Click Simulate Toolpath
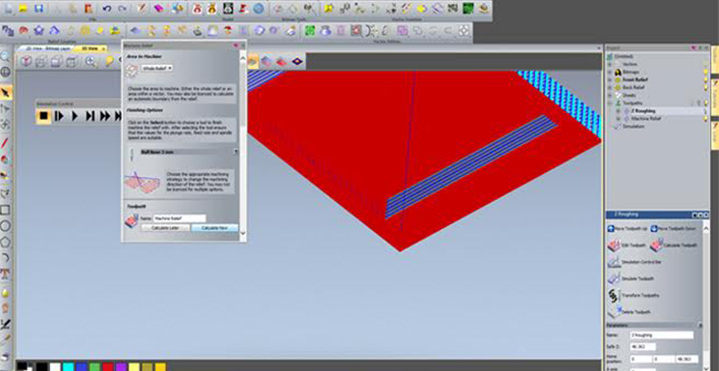This screenshot has width=719, height=371. point(631,278)
